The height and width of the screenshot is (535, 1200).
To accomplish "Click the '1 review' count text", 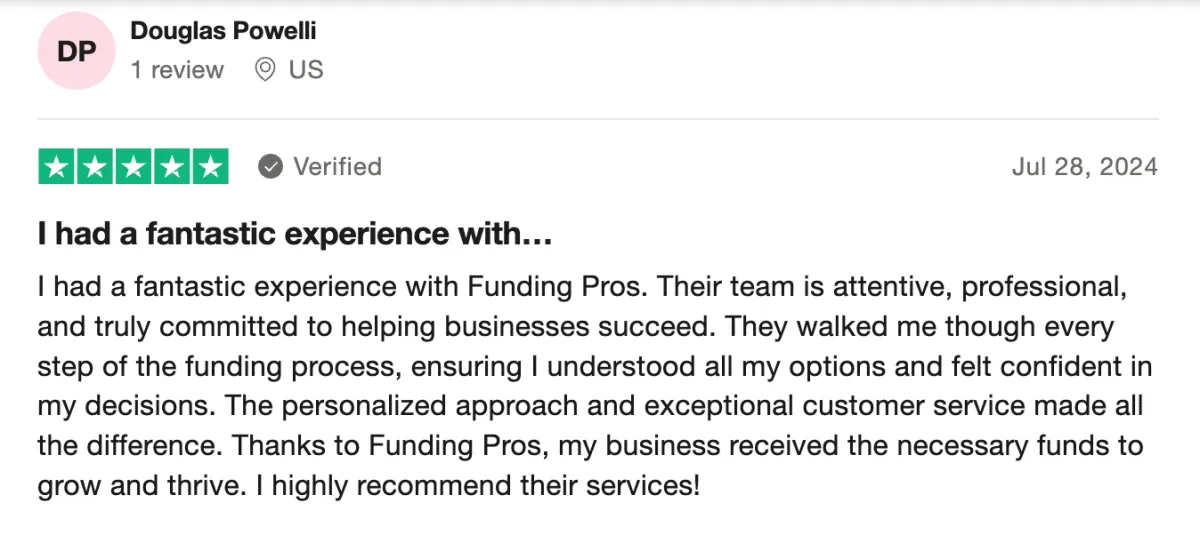I will pos(177,70).
